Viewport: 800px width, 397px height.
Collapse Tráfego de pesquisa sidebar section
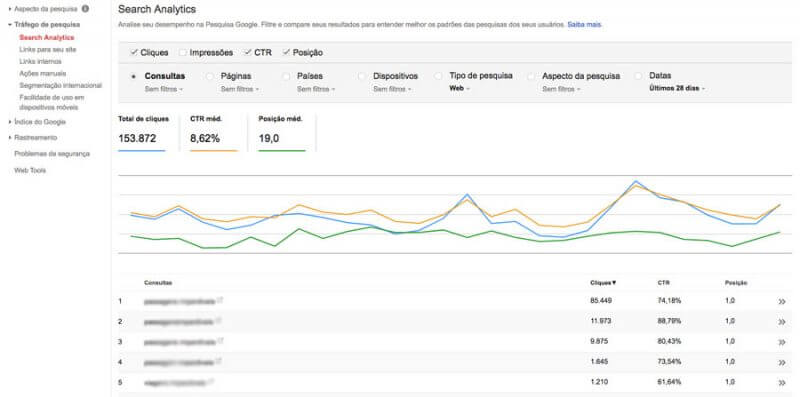pos(44,24)
